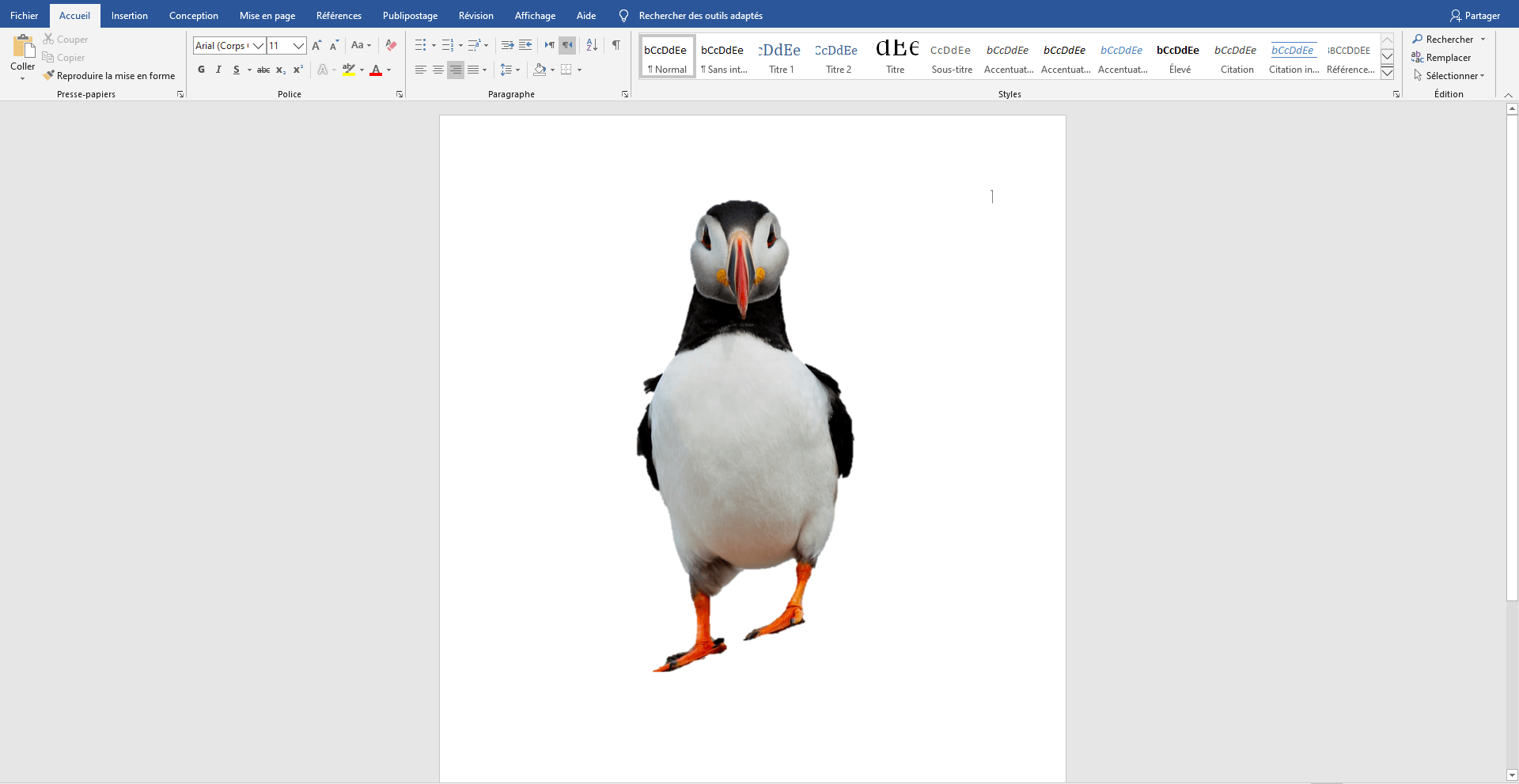Viewport: 1519px width, 784px height.
Task: Decrease font size with the A-down icon
Action: tap(334, 45)
